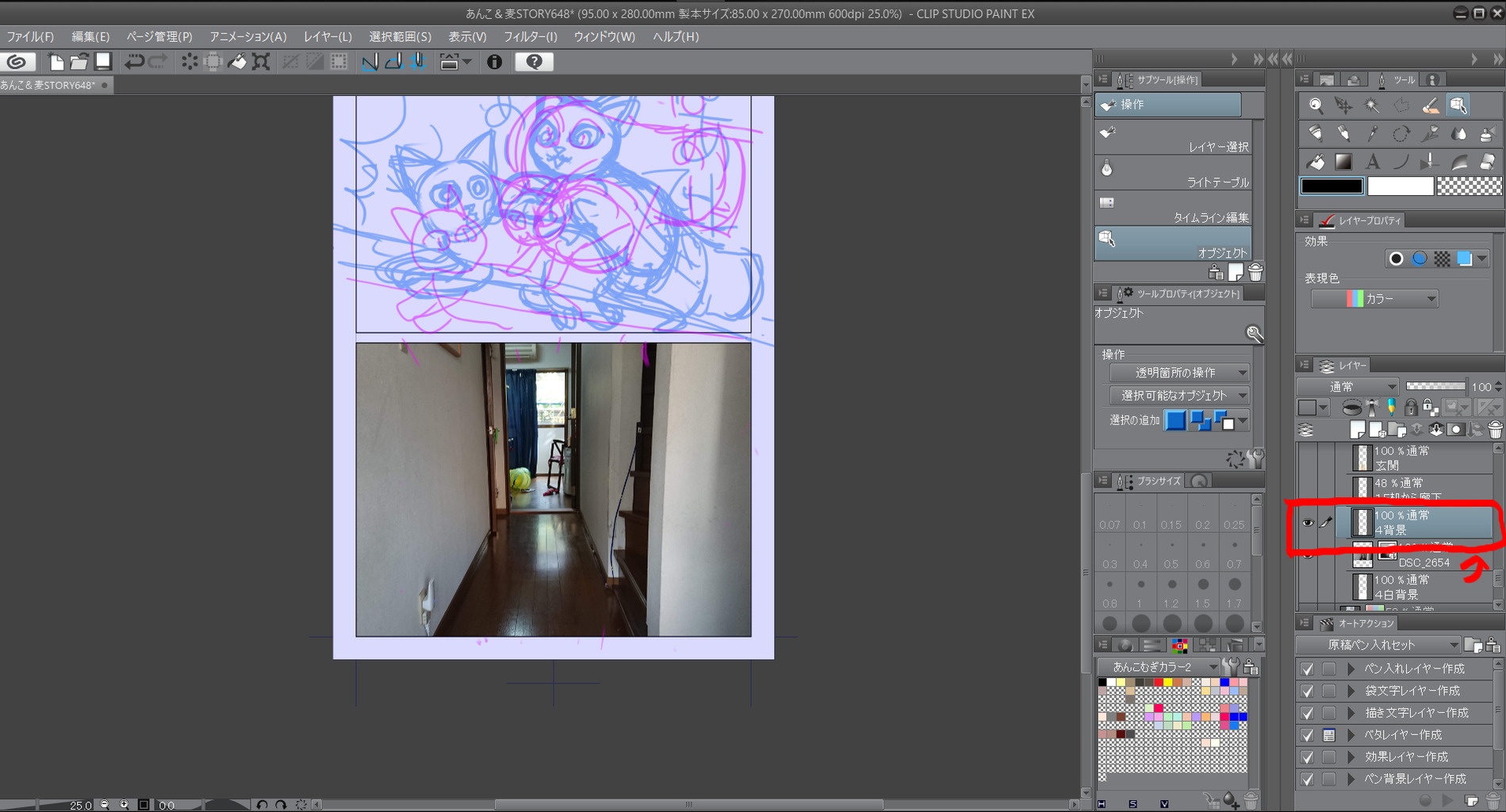Select the Fill bucket tool
Screen dimensions: 1506x812
pos(1316,163)
